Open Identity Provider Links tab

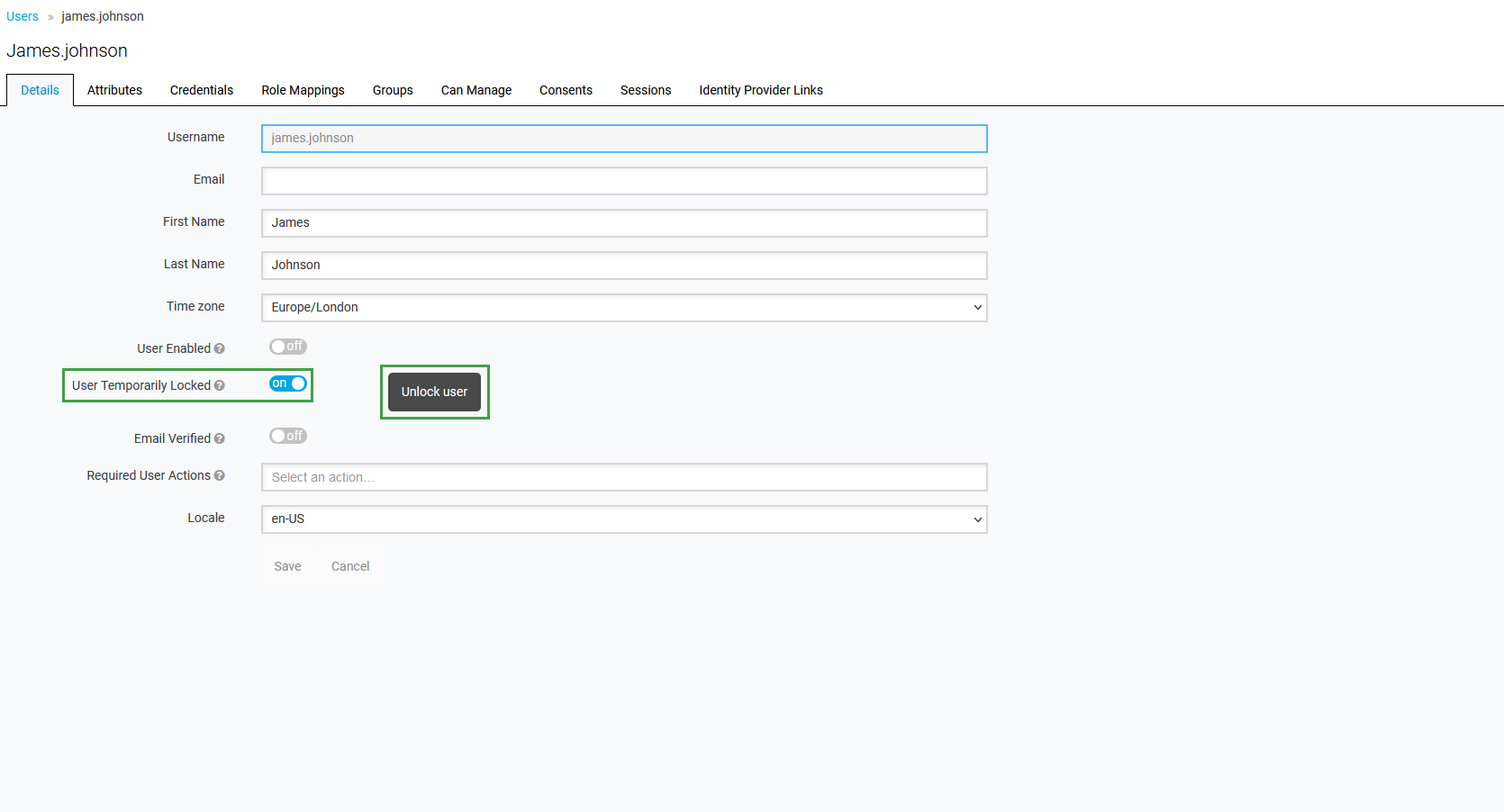click(761, 90)
